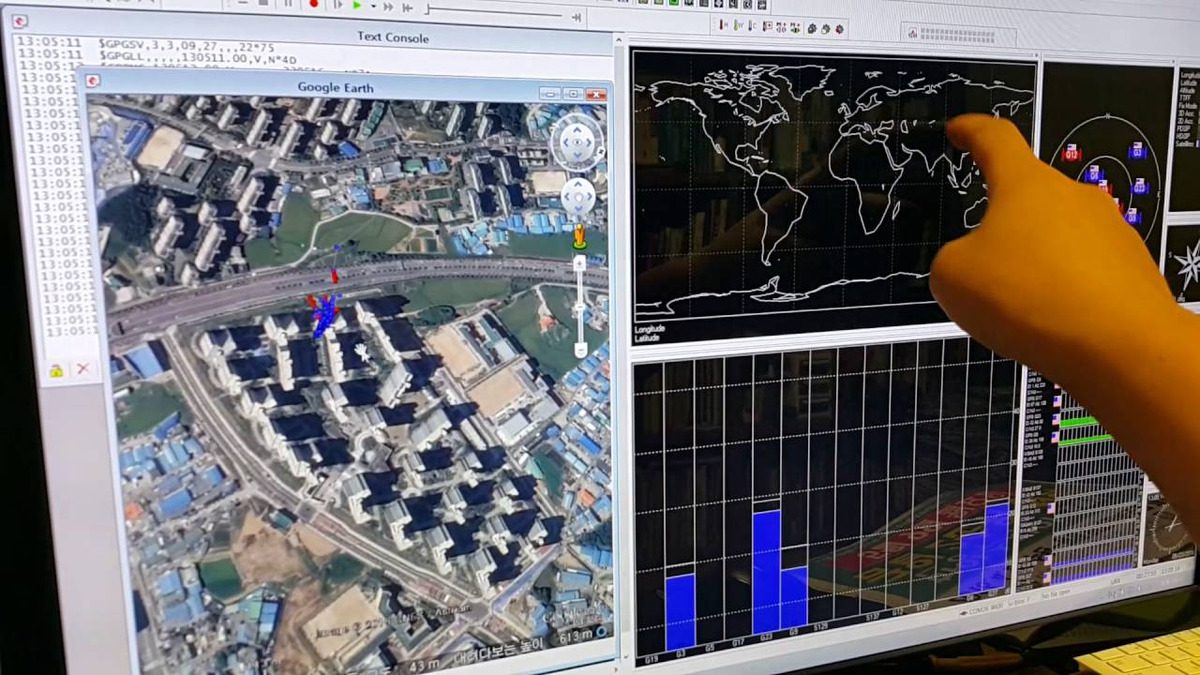Click the Text Console panel header

pos(392,38)
